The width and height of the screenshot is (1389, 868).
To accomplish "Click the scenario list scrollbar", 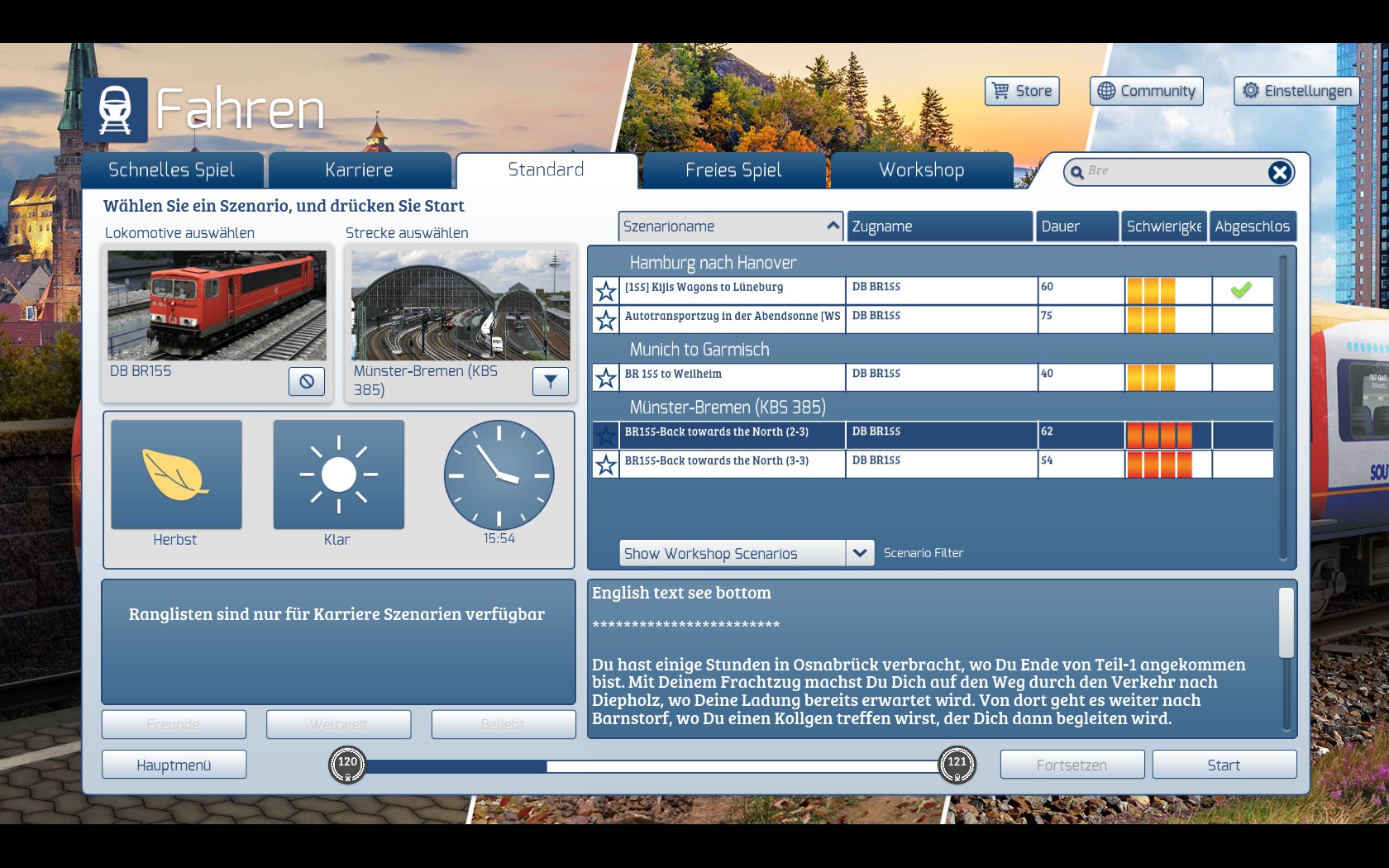I will pos(1283,407).
